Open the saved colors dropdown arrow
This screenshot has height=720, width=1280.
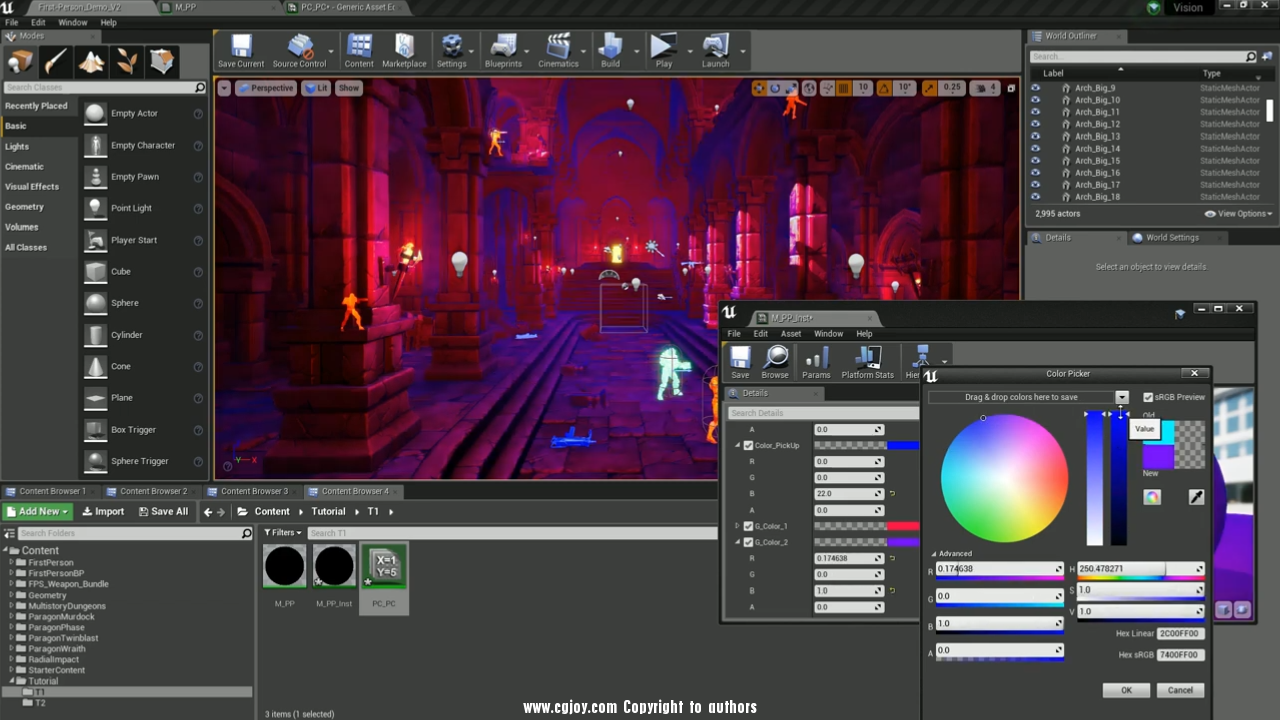click(x=1122, y=397)
